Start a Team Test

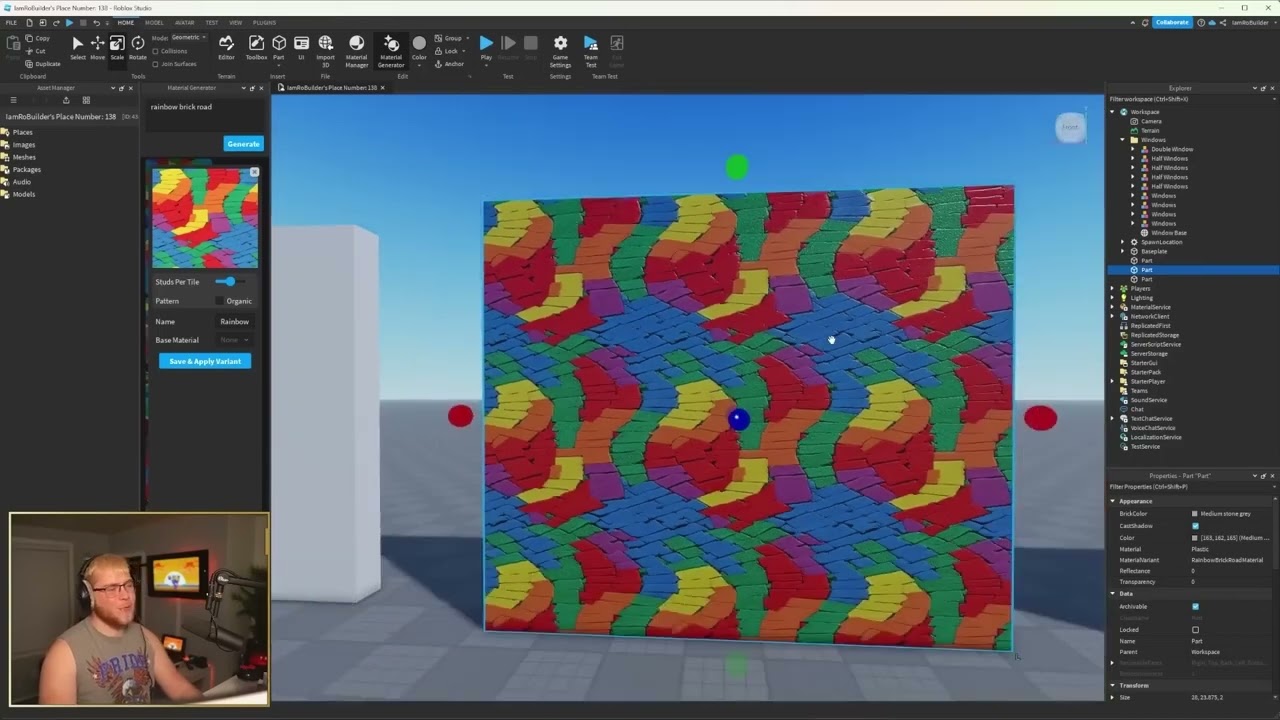pyautogui.click(x=591, y=50)
